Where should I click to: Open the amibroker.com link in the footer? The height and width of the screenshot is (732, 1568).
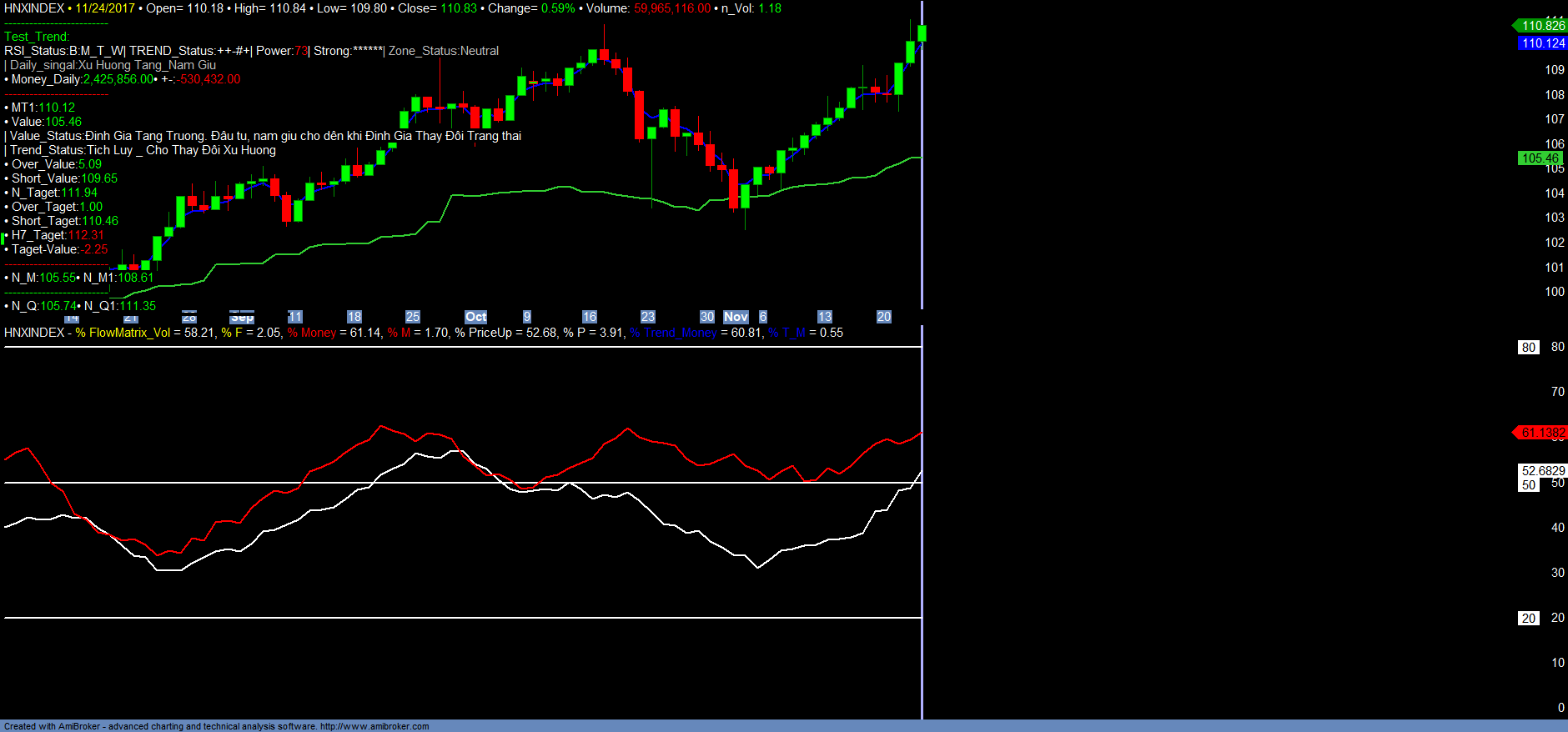click(374, 726)
